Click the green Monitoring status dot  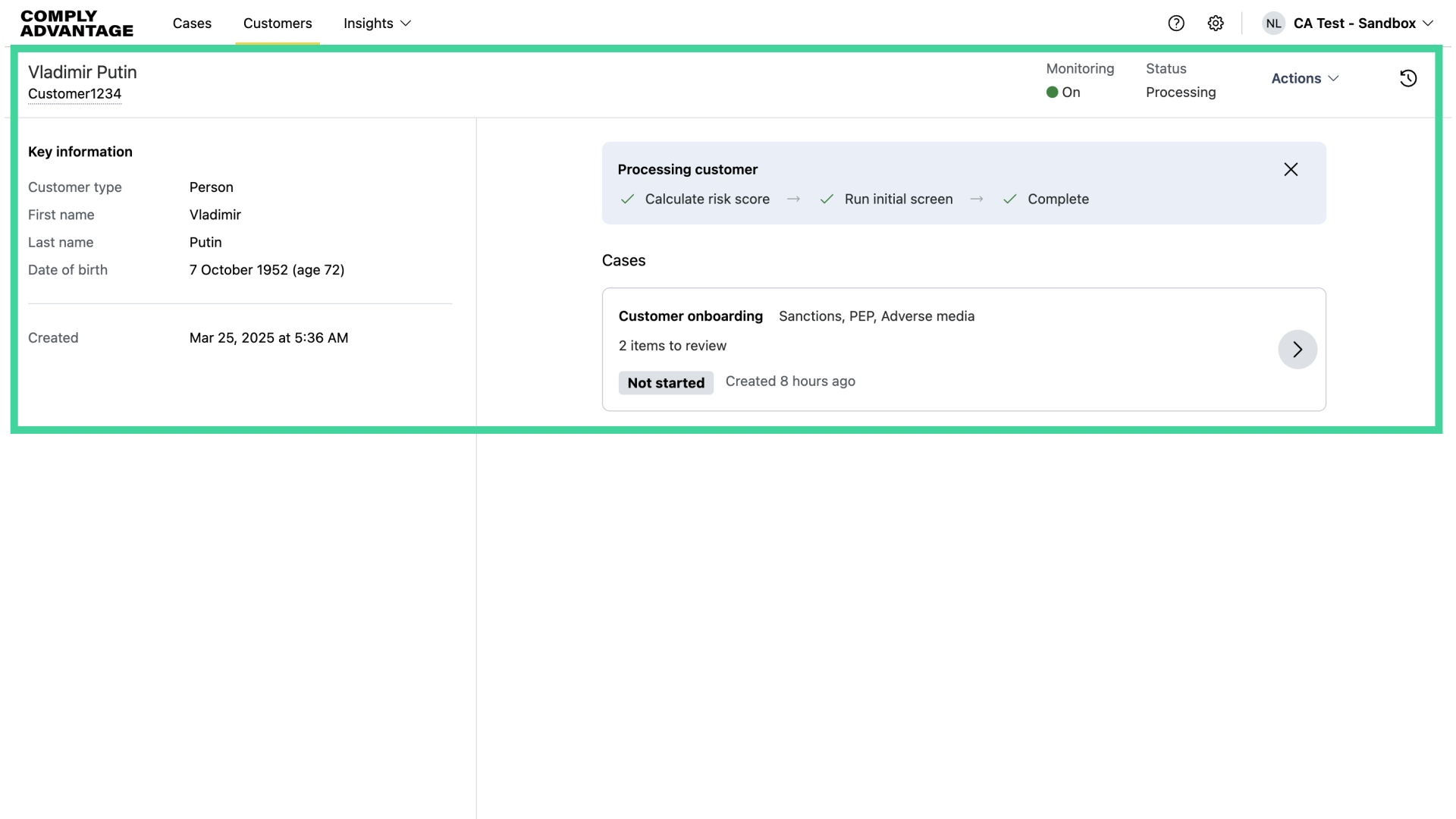pyautogui.click(x=1051, y=92)
